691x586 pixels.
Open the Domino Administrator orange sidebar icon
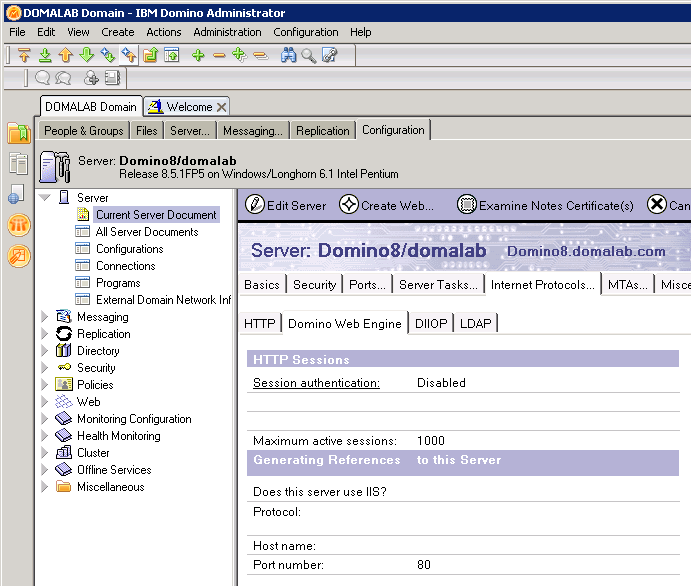(19, 225)
